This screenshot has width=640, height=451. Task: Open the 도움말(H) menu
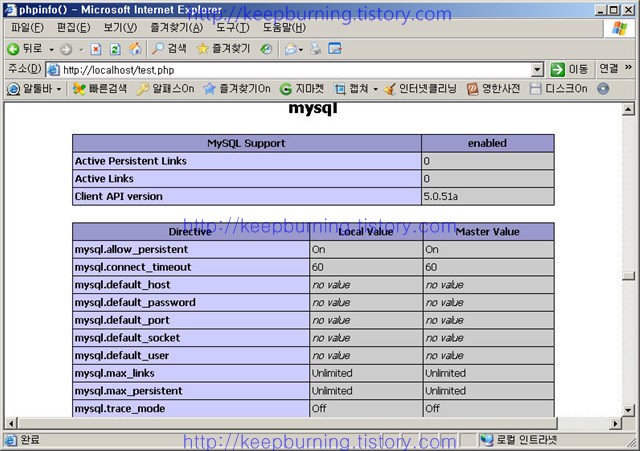click(x=284, y=28)
